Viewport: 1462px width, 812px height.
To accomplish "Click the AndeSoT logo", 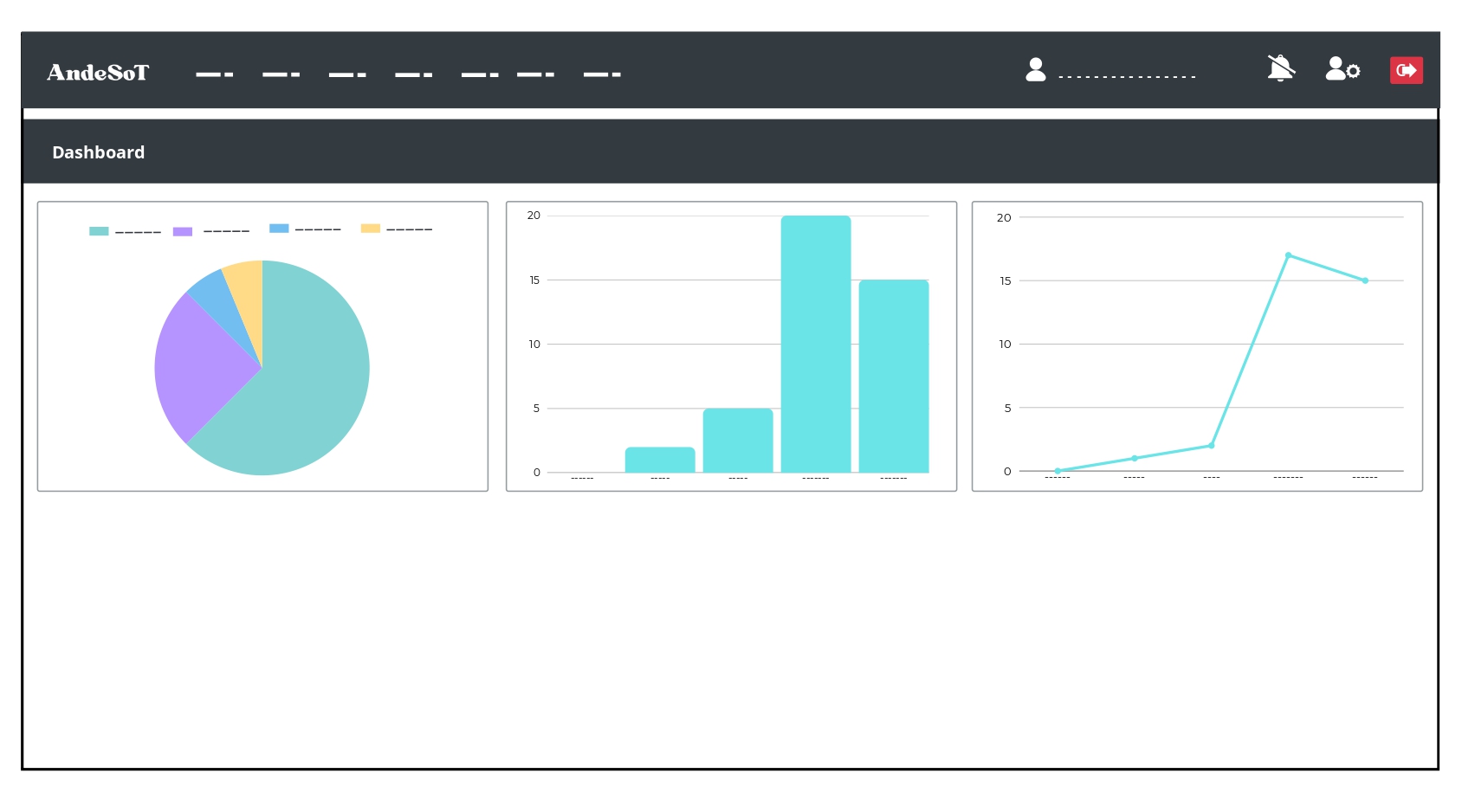I will pos(98,73).
